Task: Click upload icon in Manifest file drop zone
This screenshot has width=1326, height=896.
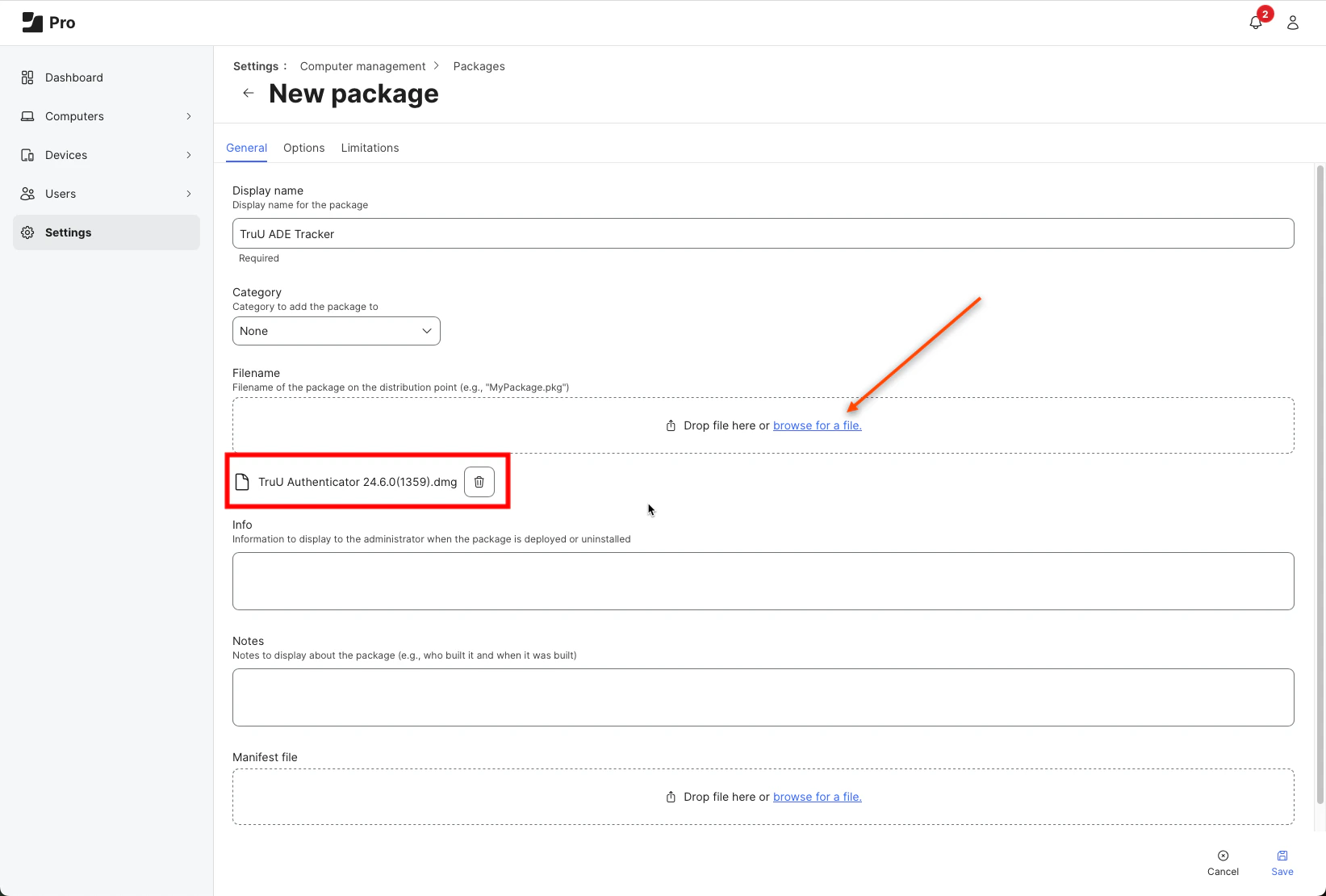Action: point(671,797)
